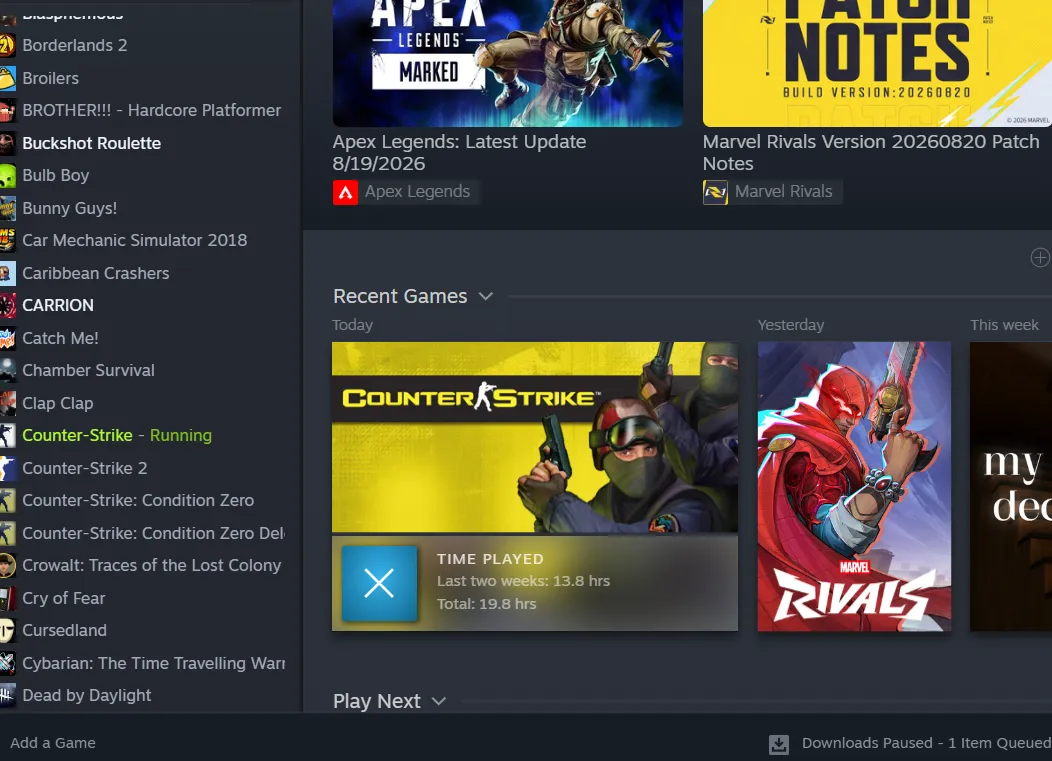Viewport: 1052px width, 761px height.
Task: Click the Dead by Daylight icon
Action: (x=7, y=697)
